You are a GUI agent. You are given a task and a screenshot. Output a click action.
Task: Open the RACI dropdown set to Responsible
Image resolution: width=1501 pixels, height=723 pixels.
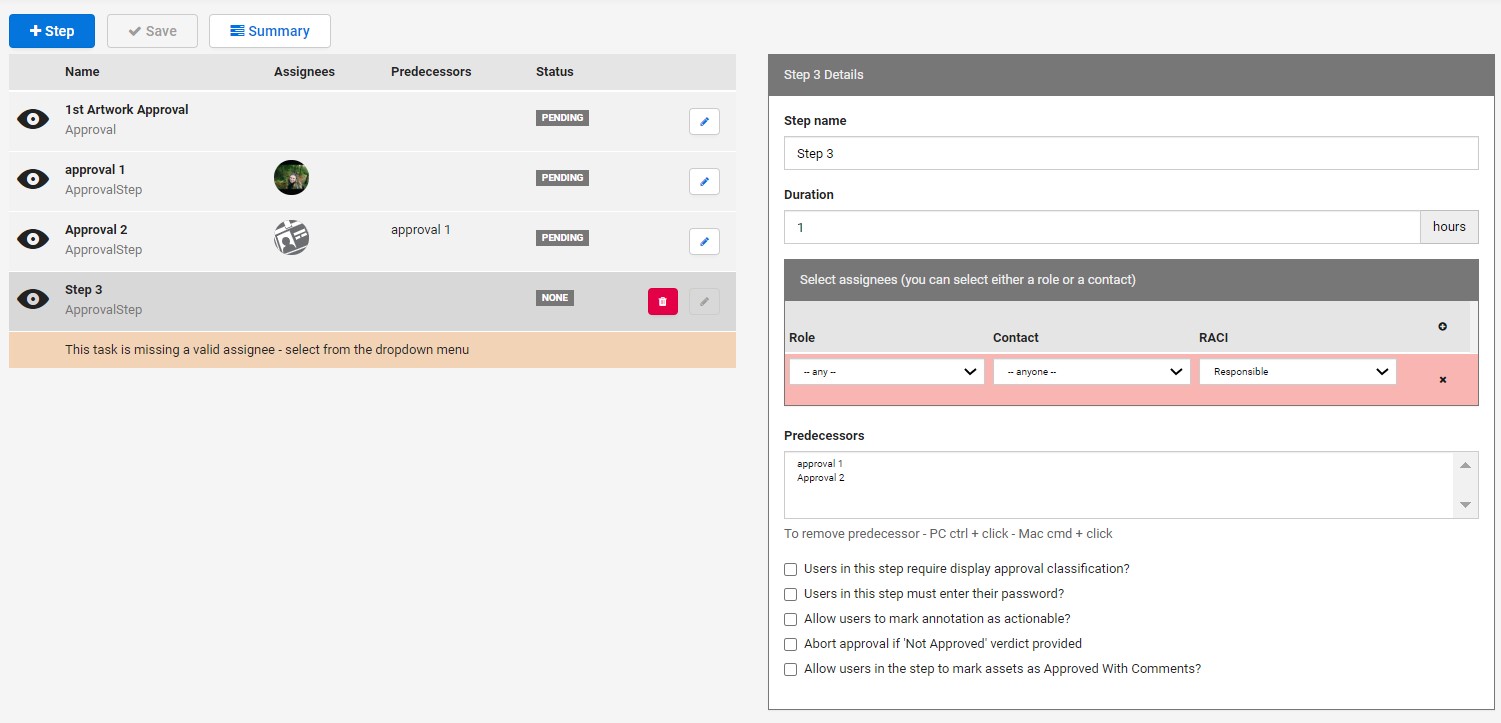click(x=1297, y=372)
